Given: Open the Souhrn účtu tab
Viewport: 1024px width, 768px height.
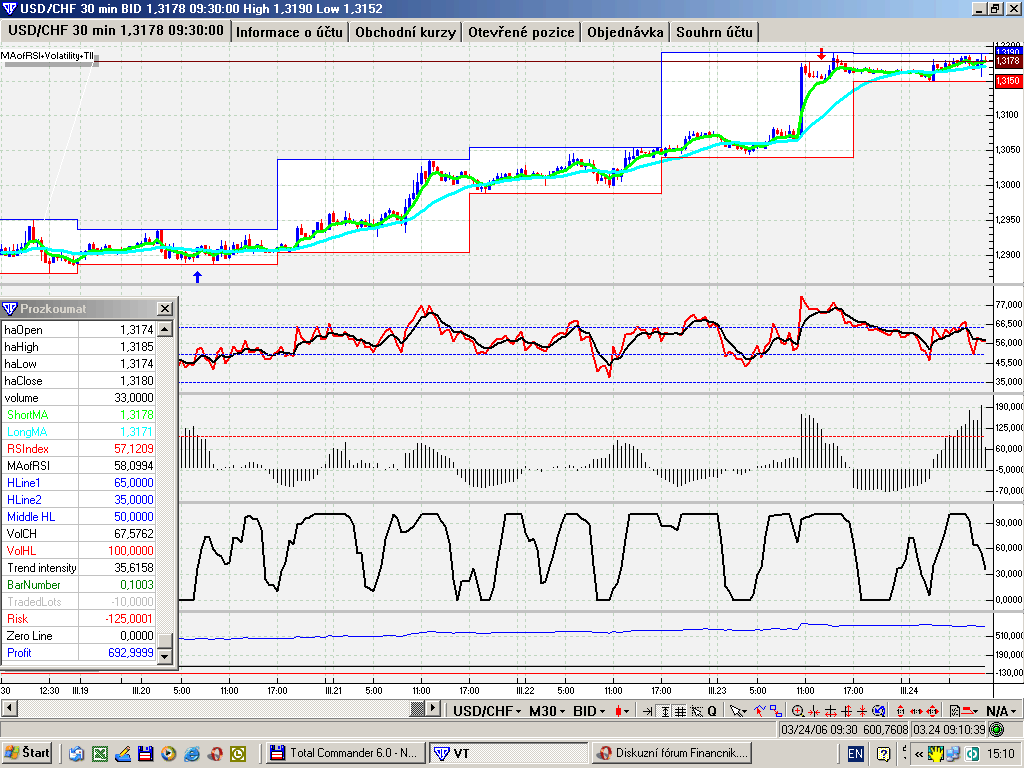Looking at the screenshot, I should tap(714, 32).
